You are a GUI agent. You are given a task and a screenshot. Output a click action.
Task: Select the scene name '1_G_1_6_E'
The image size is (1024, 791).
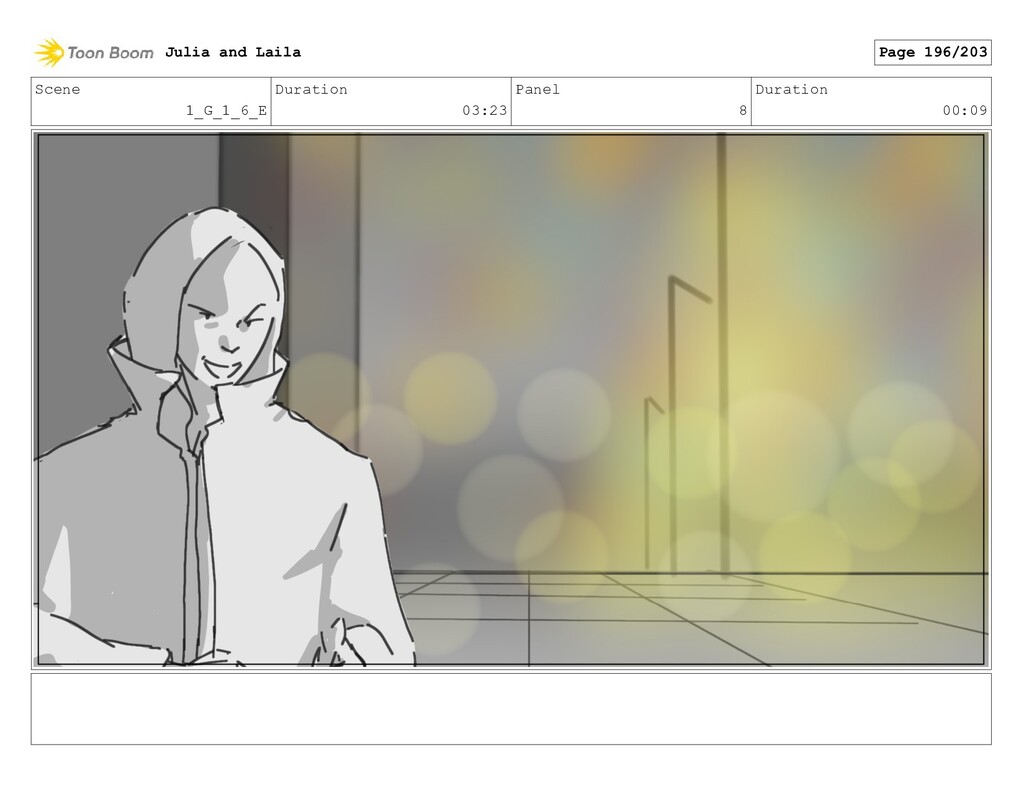(227, 110)
